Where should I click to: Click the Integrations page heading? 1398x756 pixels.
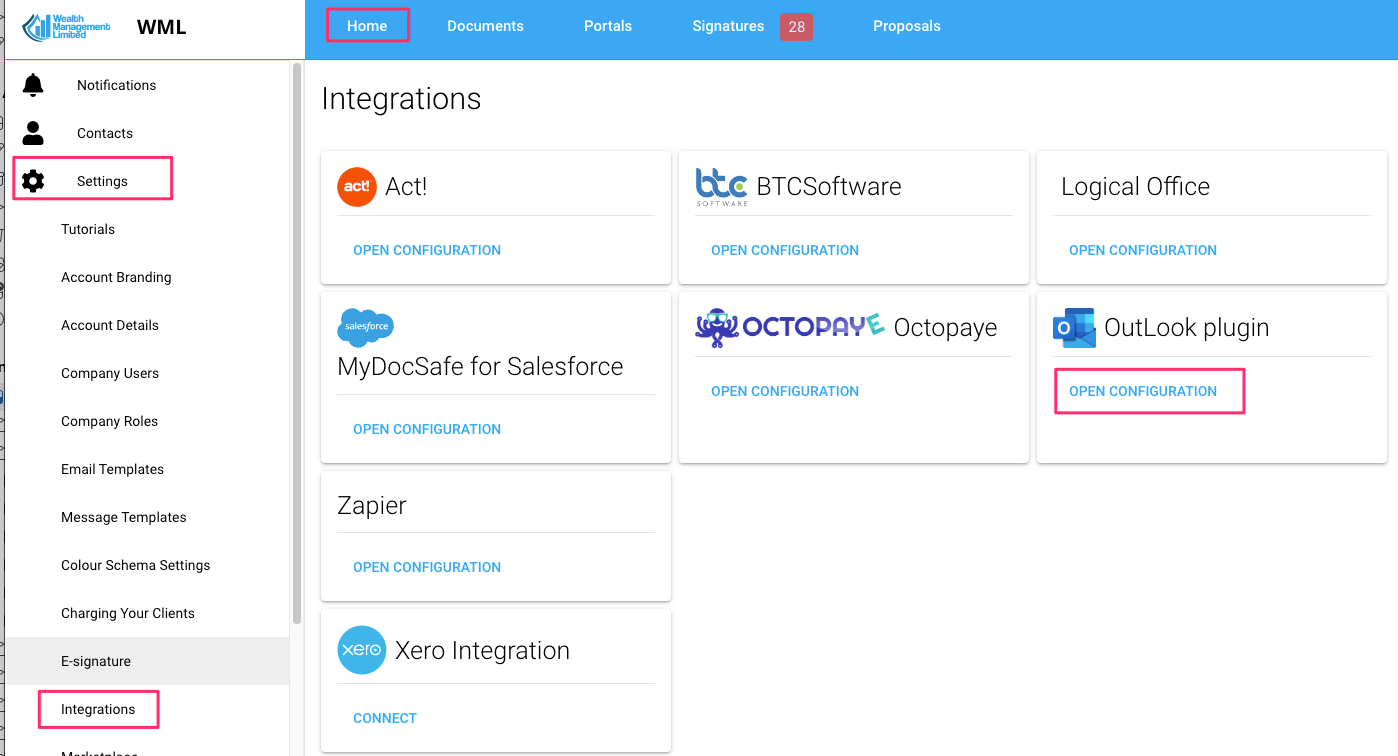pos(401,99)
